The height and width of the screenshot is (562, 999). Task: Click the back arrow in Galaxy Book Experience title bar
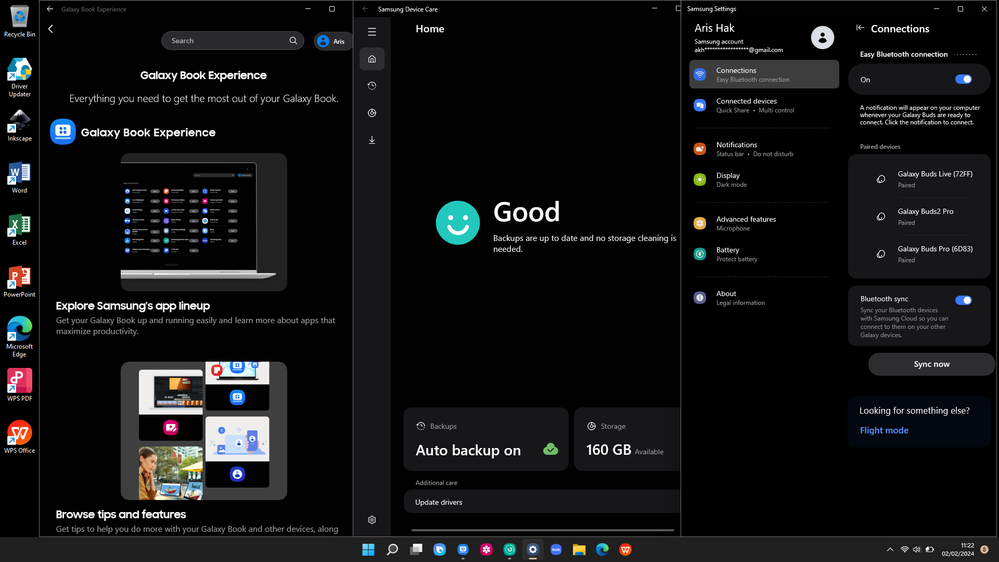point(50,9)
